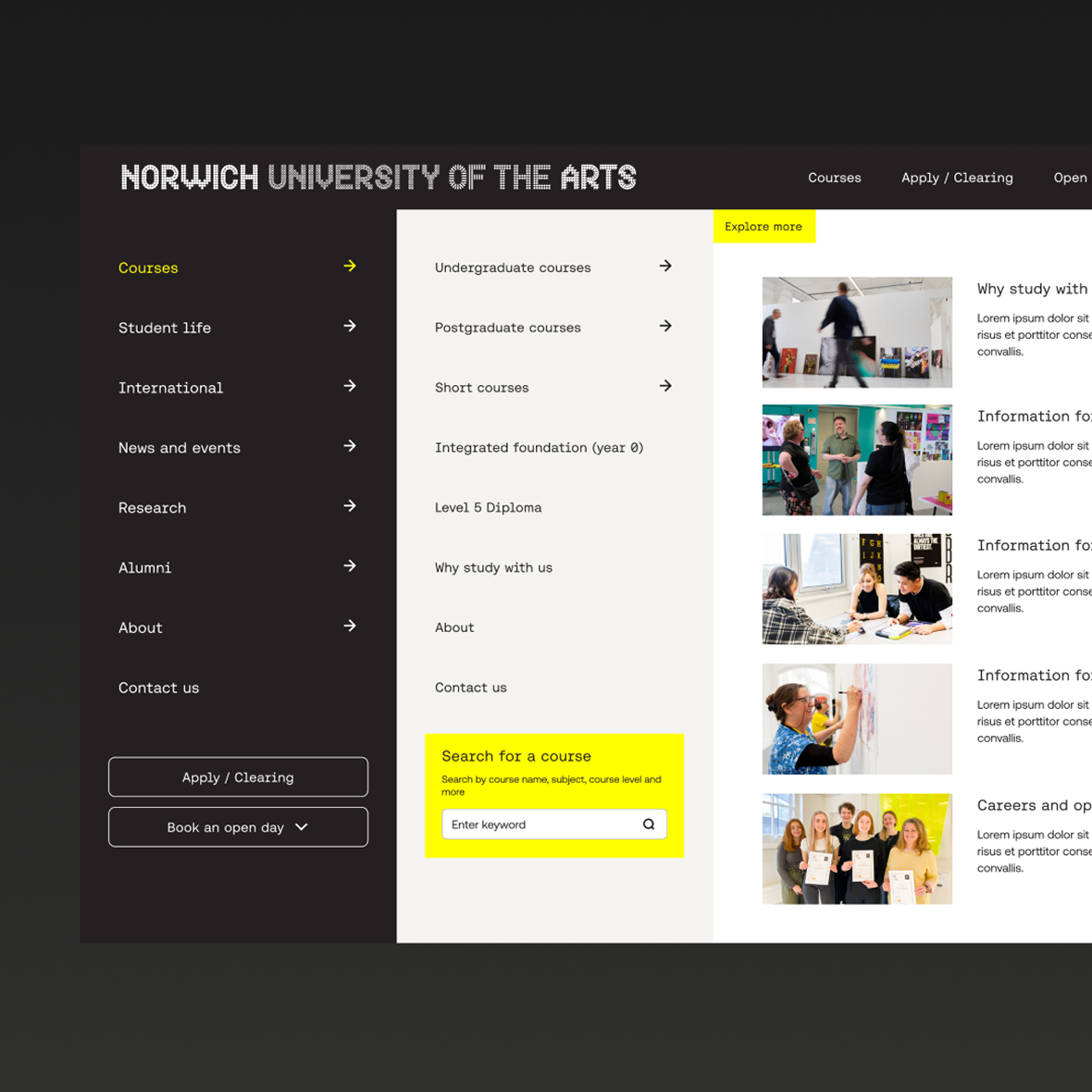Viewport: 1092px width, 1092px height.
Task: Click the arrow next to Short courses
Action: coord(665,386)
